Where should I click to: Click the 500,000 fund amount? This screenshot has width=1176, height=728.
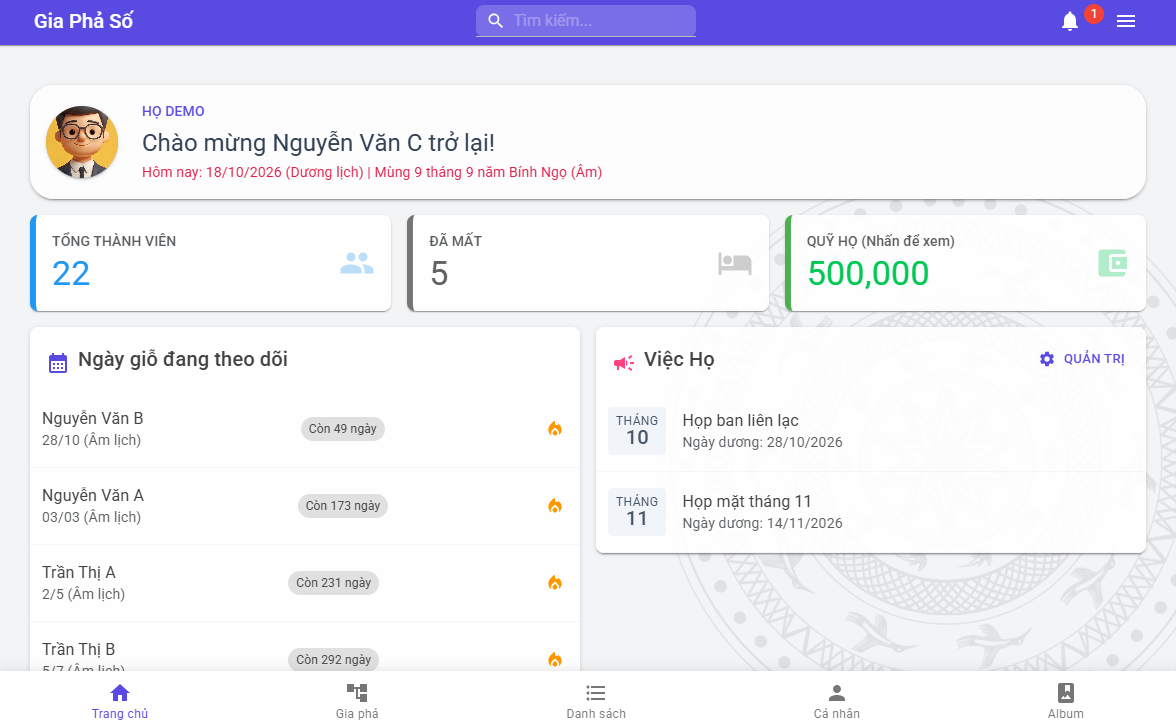click(x=868, y=273)
